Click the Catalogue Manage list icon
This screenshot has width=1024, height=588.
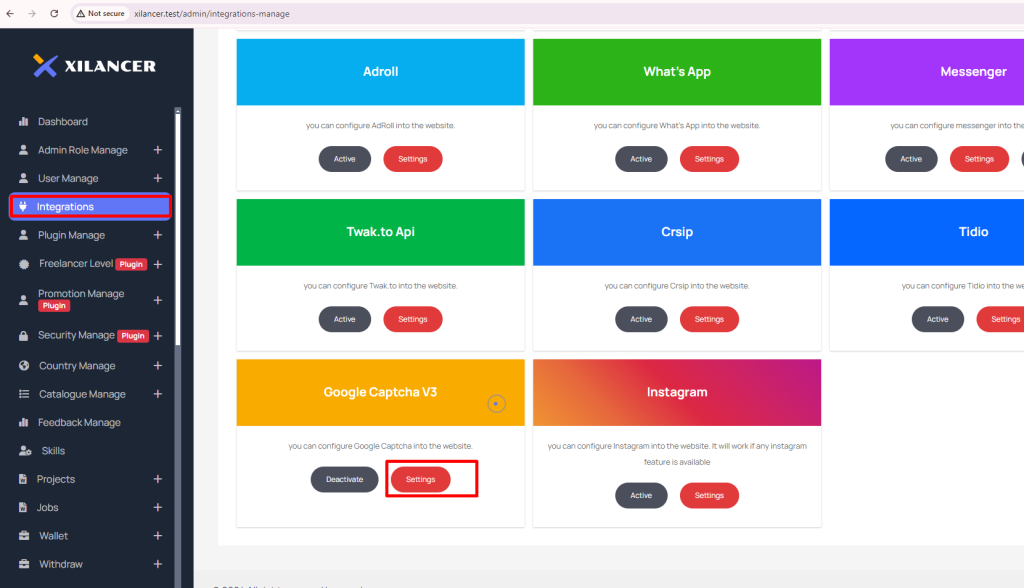(x=24, y=394)
